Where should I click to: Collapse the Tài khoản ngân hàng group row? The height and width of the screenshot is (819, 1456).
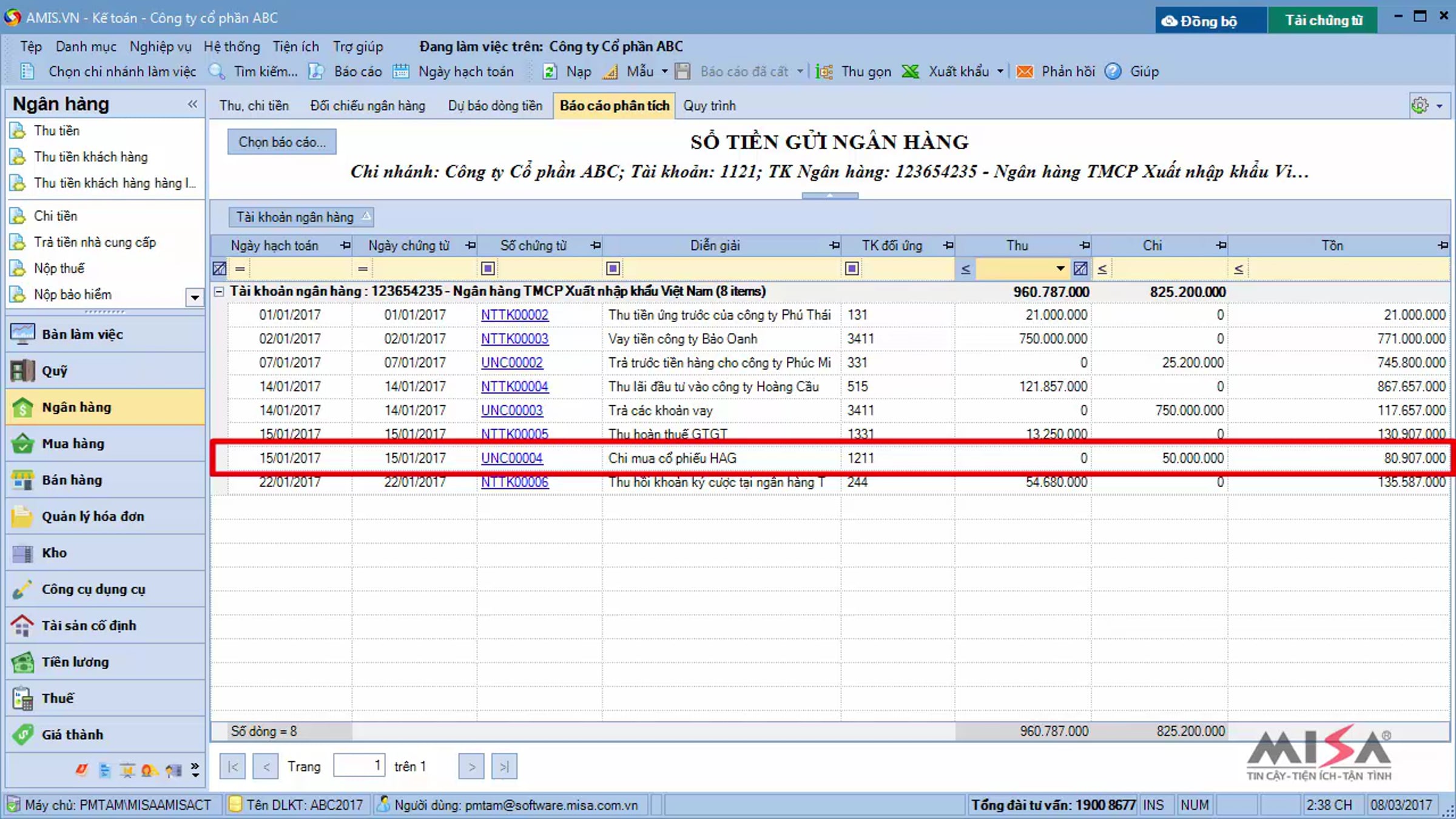click(x=219, y=292)
